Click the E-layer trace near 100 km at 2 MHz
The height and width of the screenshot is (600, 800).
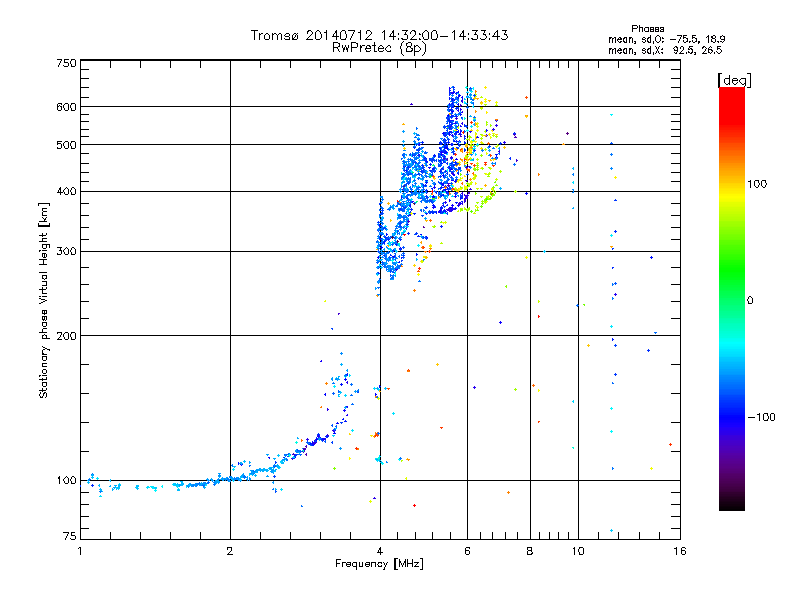click(x=230, y=479)
